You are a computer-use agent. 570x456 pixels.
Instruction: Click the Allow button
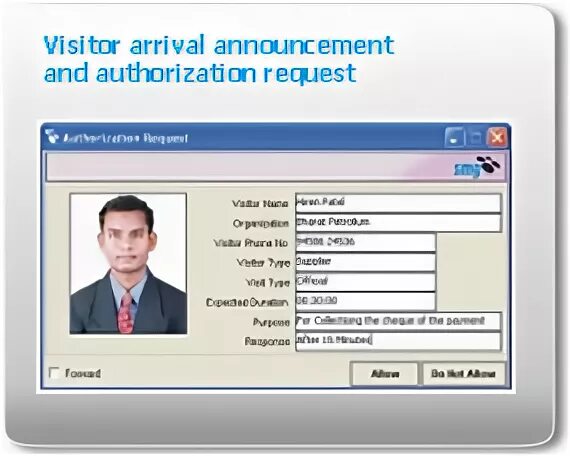(x=385, y=373)
